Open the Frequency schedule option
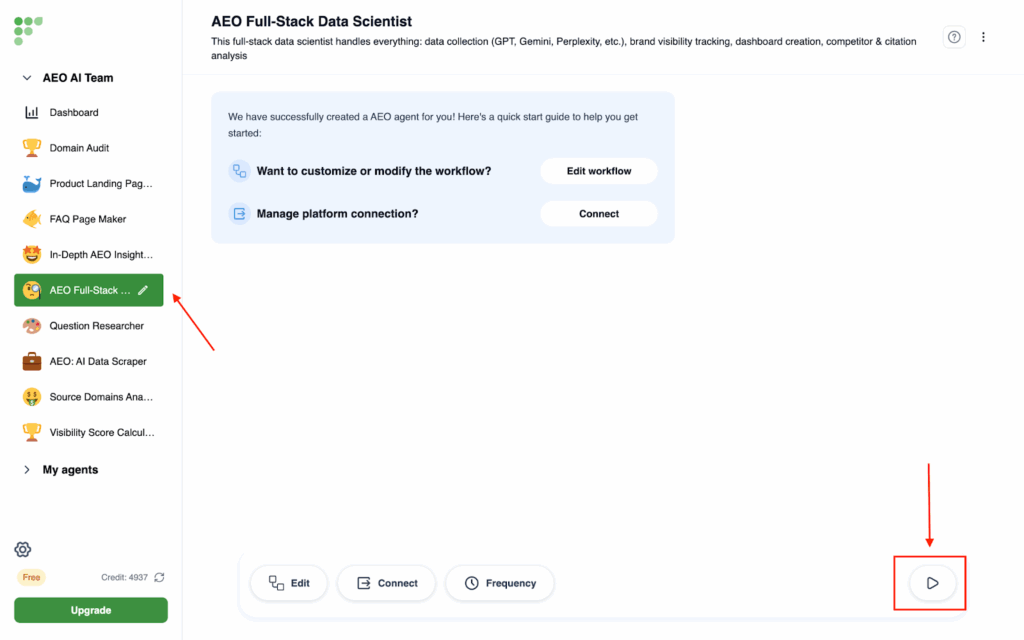The height and width of the screenshot is (640, 1024). coord(499,583)
